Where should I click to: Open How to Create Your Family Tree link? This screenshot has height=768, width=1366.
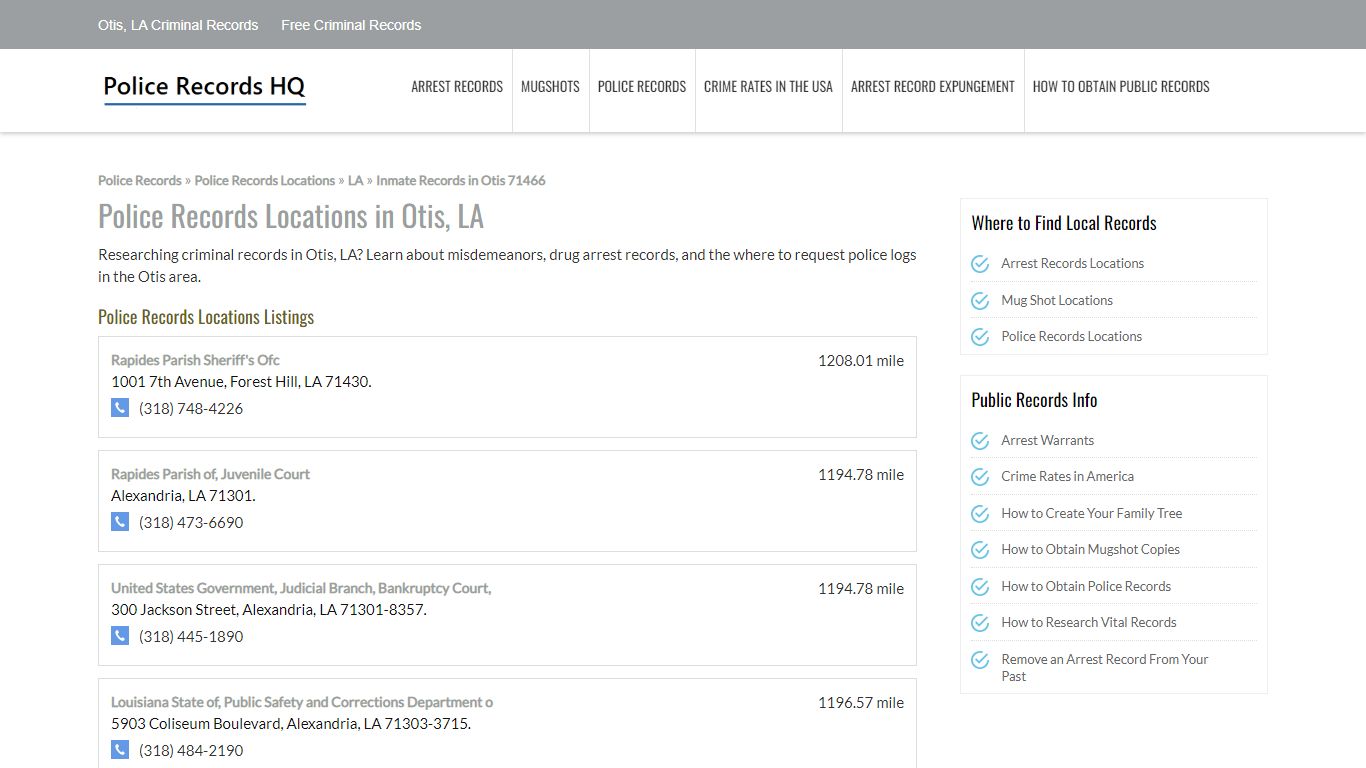[x=1092, y=514]
